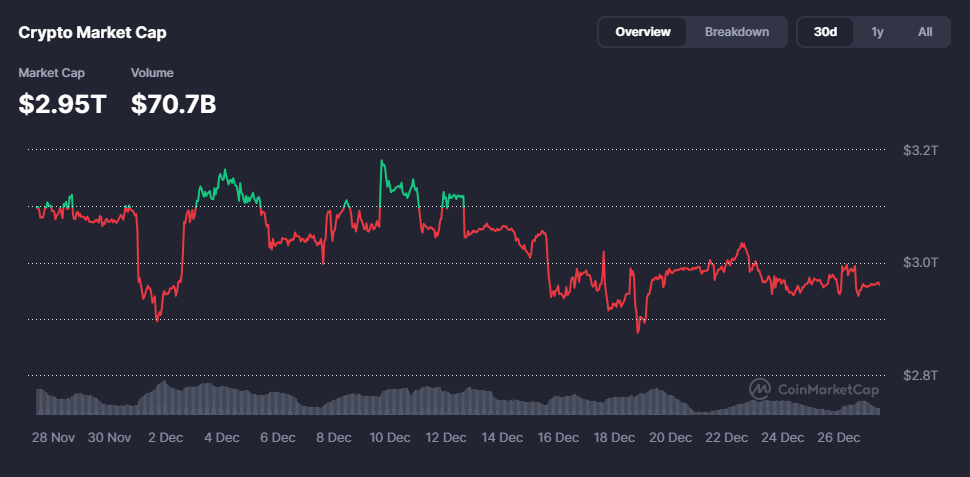Image resolution: width=970 pixels, height=477 pixels.
Task: Click the $2.8T y-axis label
Action: click(920, 375)
